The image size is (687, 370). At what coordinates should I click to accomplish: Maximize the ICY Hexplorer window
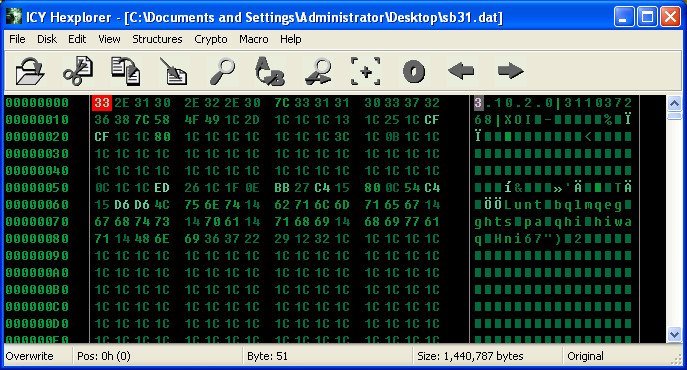pyautogui.click(x=647, y=17)
